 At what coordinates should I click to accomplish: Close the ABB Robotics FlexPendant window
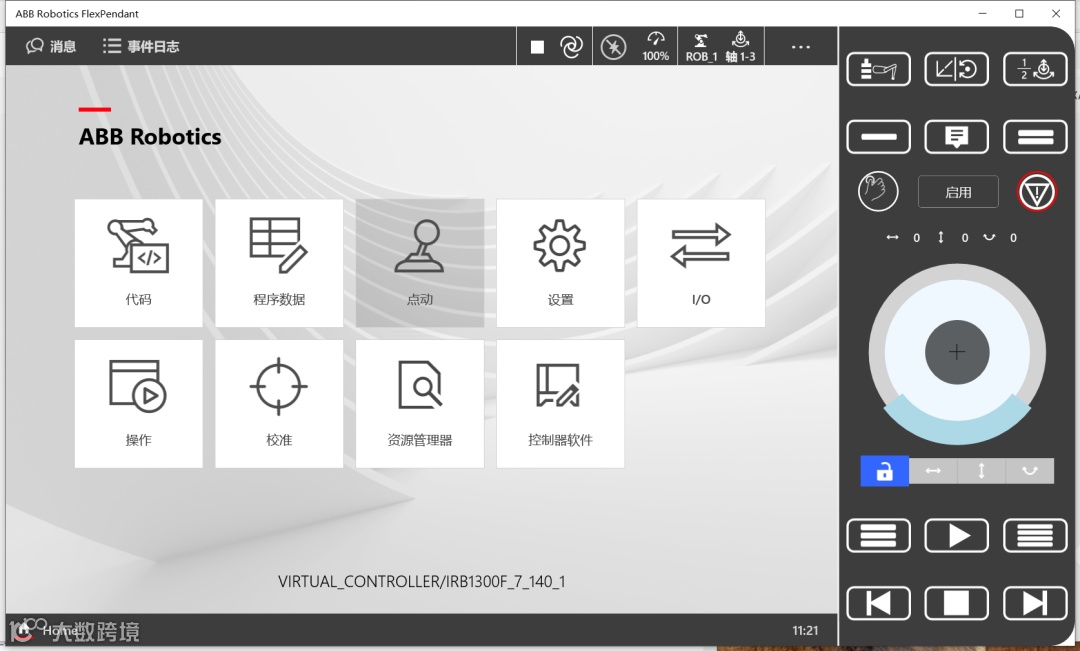point(1056,13)
